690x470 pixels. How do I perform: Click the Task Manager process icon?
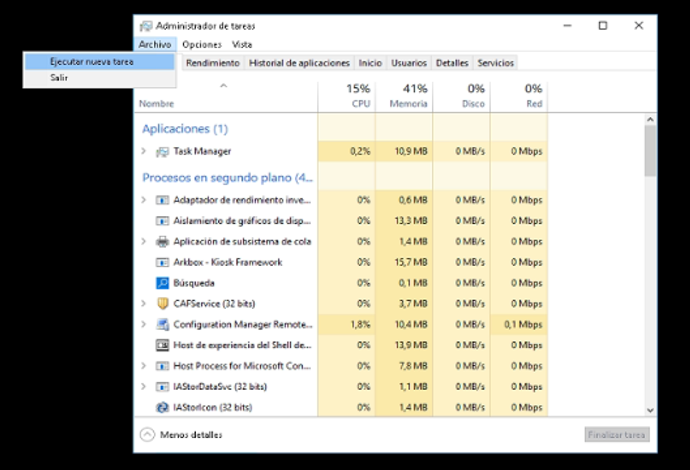[x=163, y=151]
